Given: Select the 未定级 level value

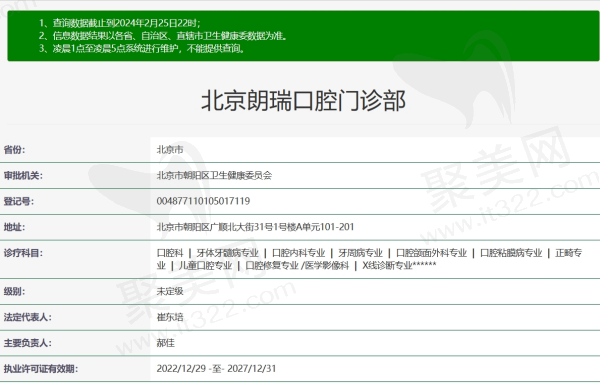Looking at the screenshot, I should 170,291.
